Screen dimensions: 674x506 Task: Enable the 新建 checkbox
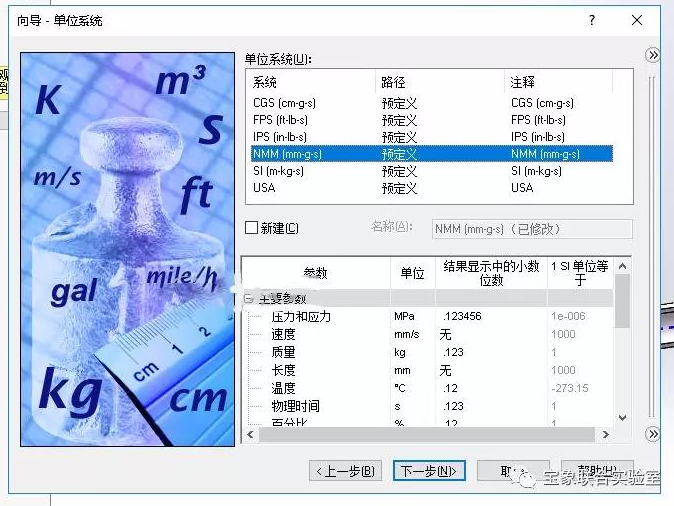click(x=251, y=228)
